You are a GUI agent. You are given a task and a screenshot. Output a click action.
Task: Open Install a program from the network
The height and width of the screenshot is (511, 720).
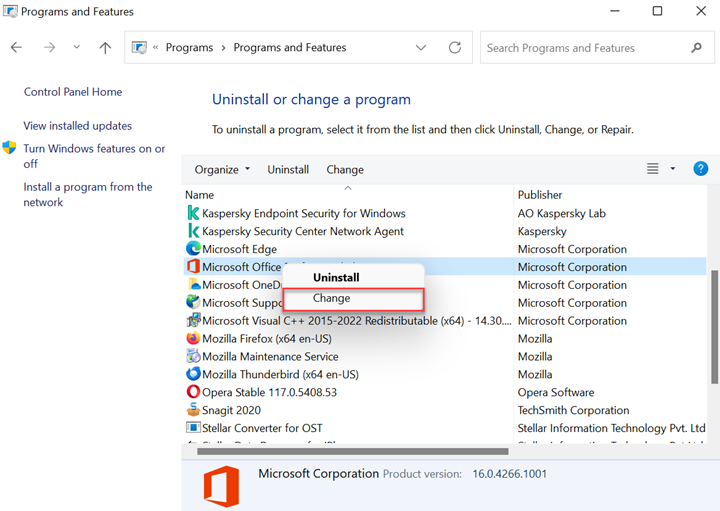(x=88, y=195)
